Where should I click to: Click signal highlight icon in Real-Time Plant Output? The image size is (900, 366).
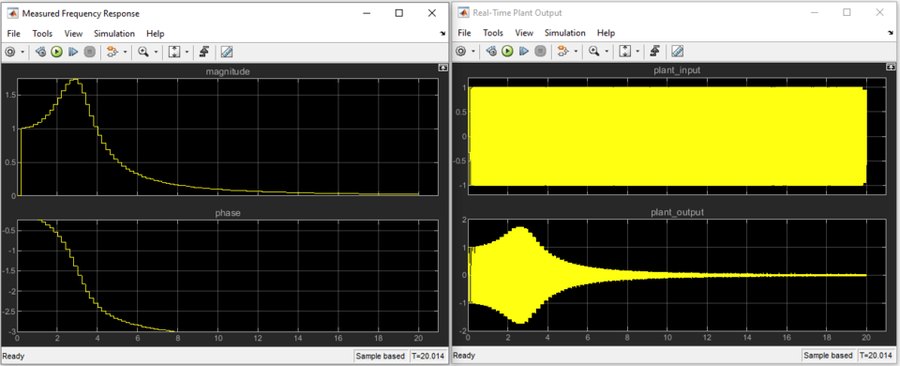pos(562,52)
